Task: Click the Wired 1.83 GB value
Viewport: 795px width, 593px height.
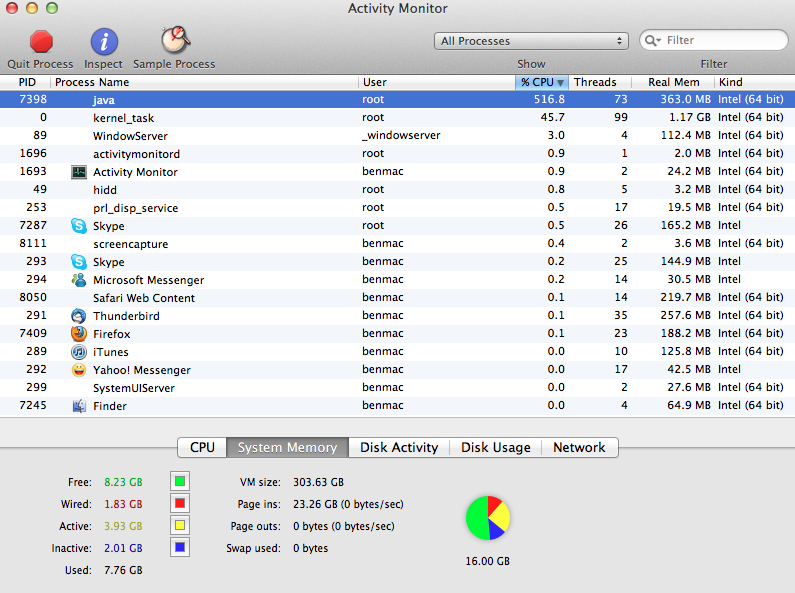Action: point(123,504)
